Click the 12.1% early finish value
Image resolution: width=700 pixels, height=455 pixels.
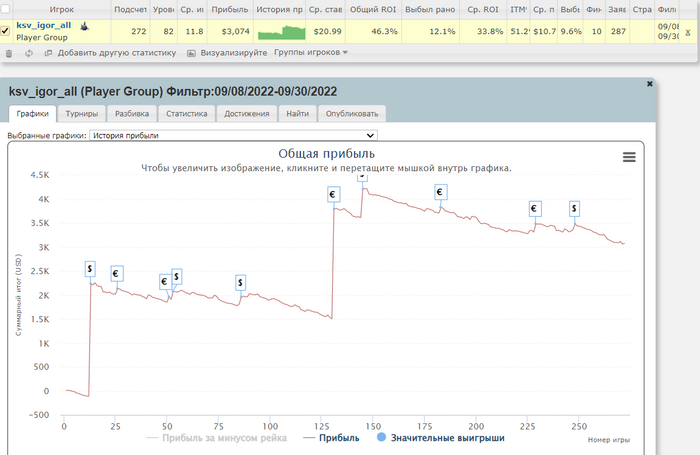442,31
